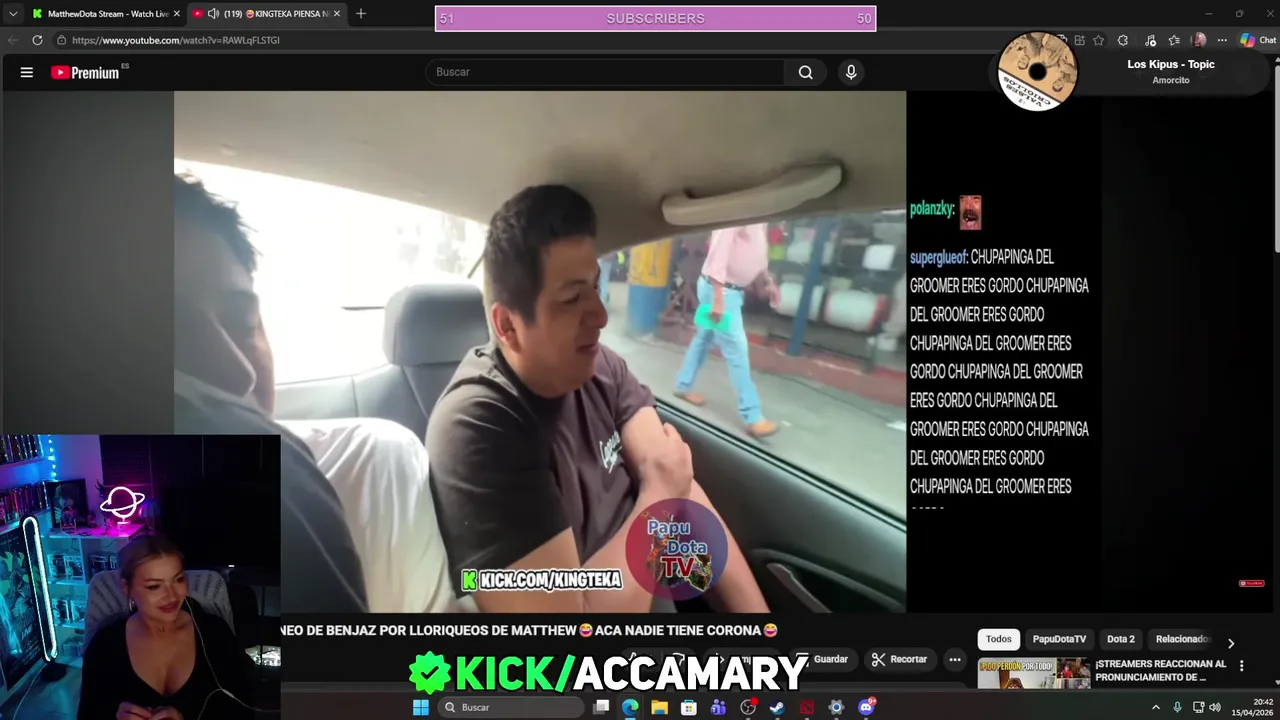Click Windows taskbar Buscar search box

511,707
